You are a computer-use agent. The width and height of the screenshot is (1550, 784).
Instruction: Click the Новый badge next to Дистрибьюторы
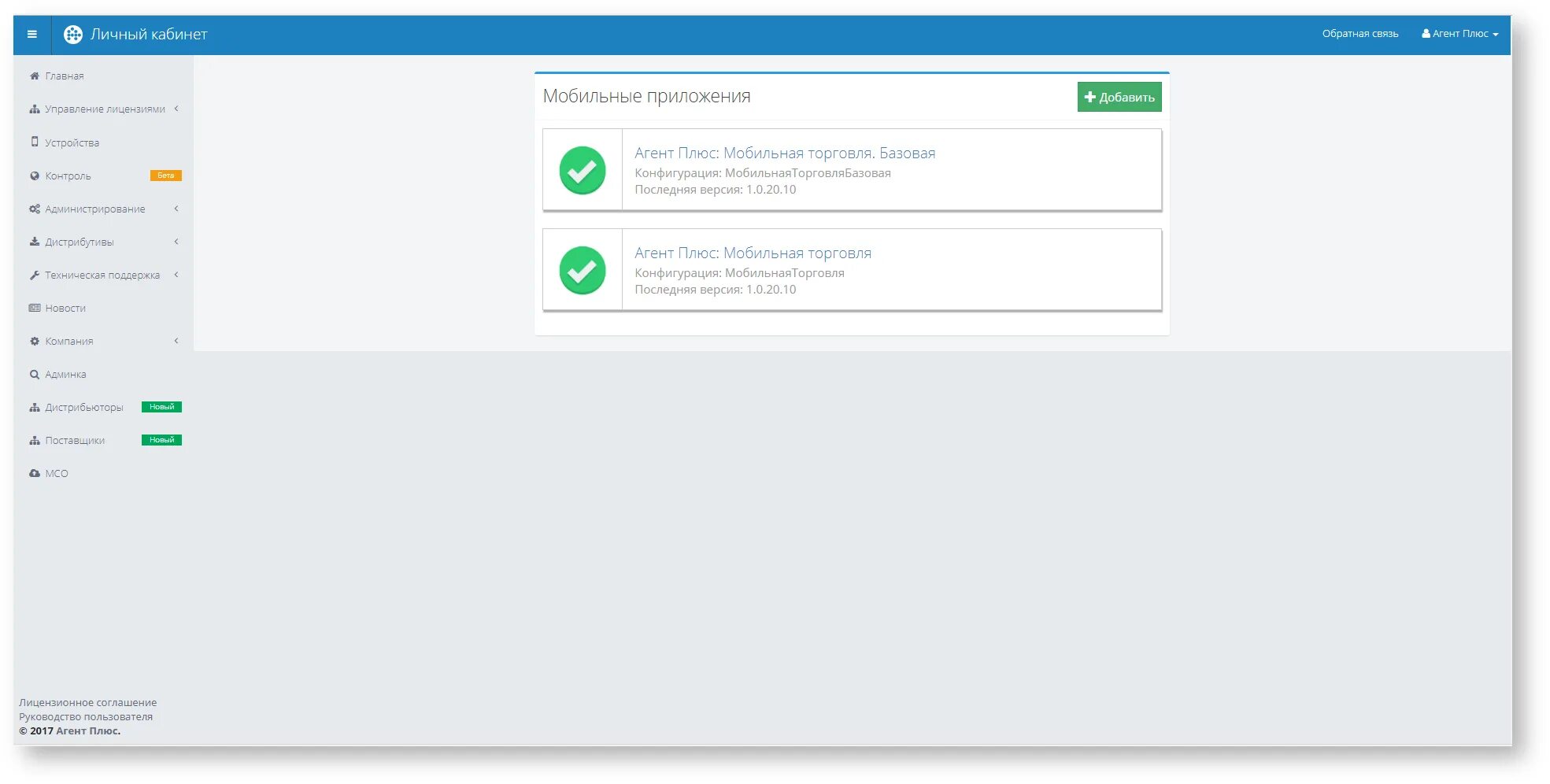click(x=162, y=407)
